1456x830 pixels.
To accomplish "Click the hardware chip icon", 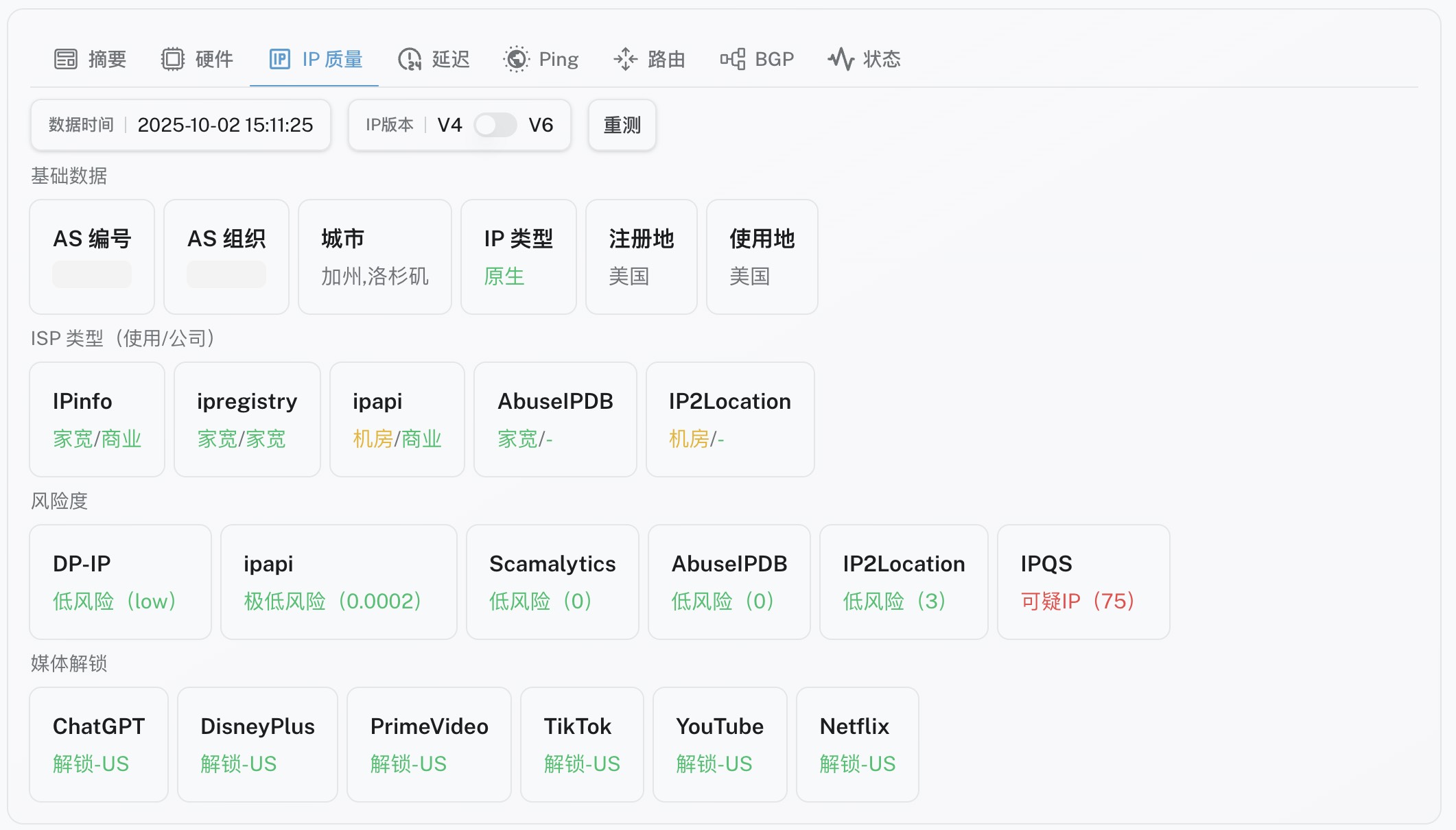I will (x=173, y=60).
